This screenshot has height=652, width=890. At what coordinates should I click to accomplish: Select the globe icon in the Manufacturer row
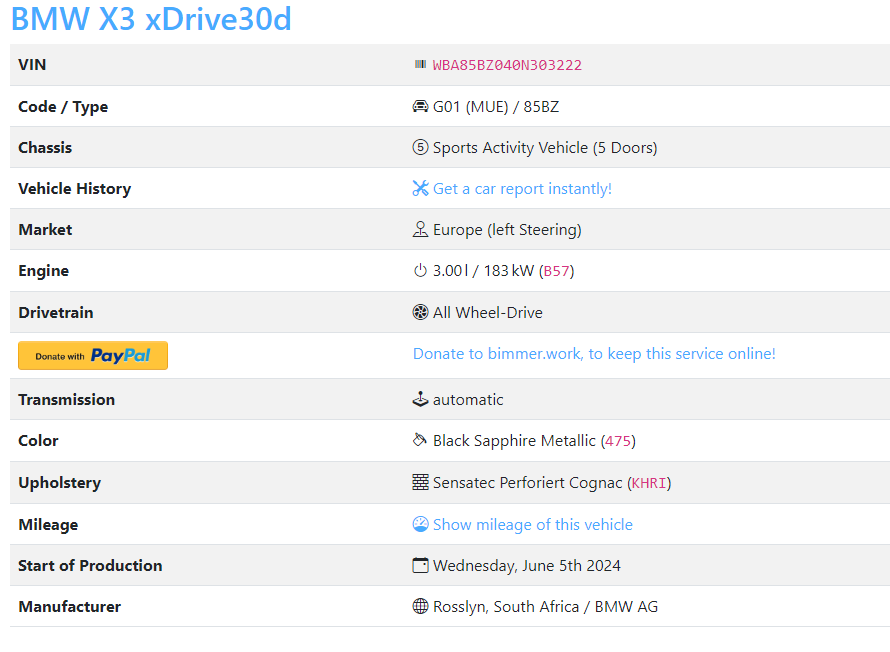421,606
